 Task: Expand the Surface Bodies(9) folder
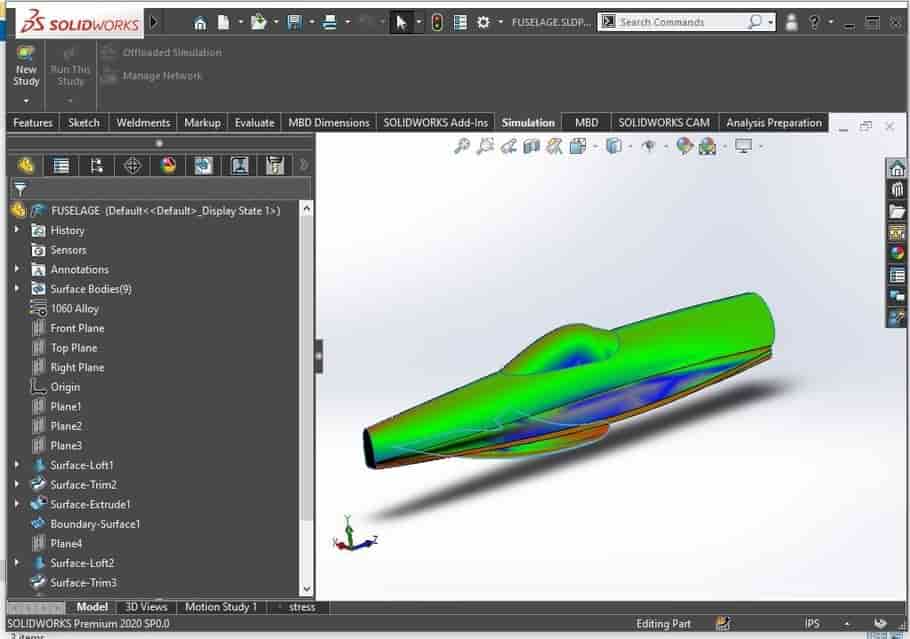click(x=18, y=288)
